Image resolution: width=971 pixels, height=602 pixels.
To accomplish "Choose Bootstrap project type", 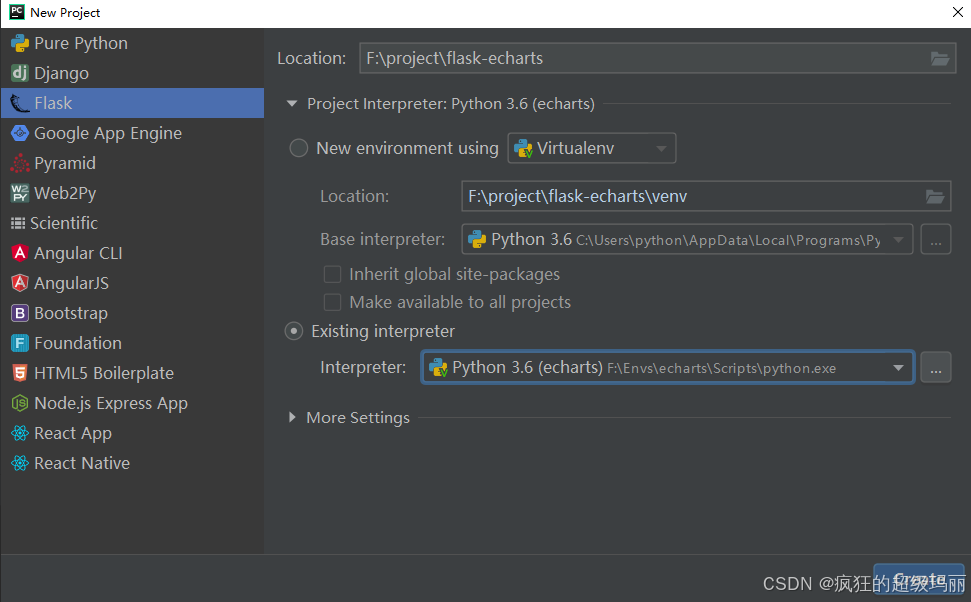I will tap(133, 313).
